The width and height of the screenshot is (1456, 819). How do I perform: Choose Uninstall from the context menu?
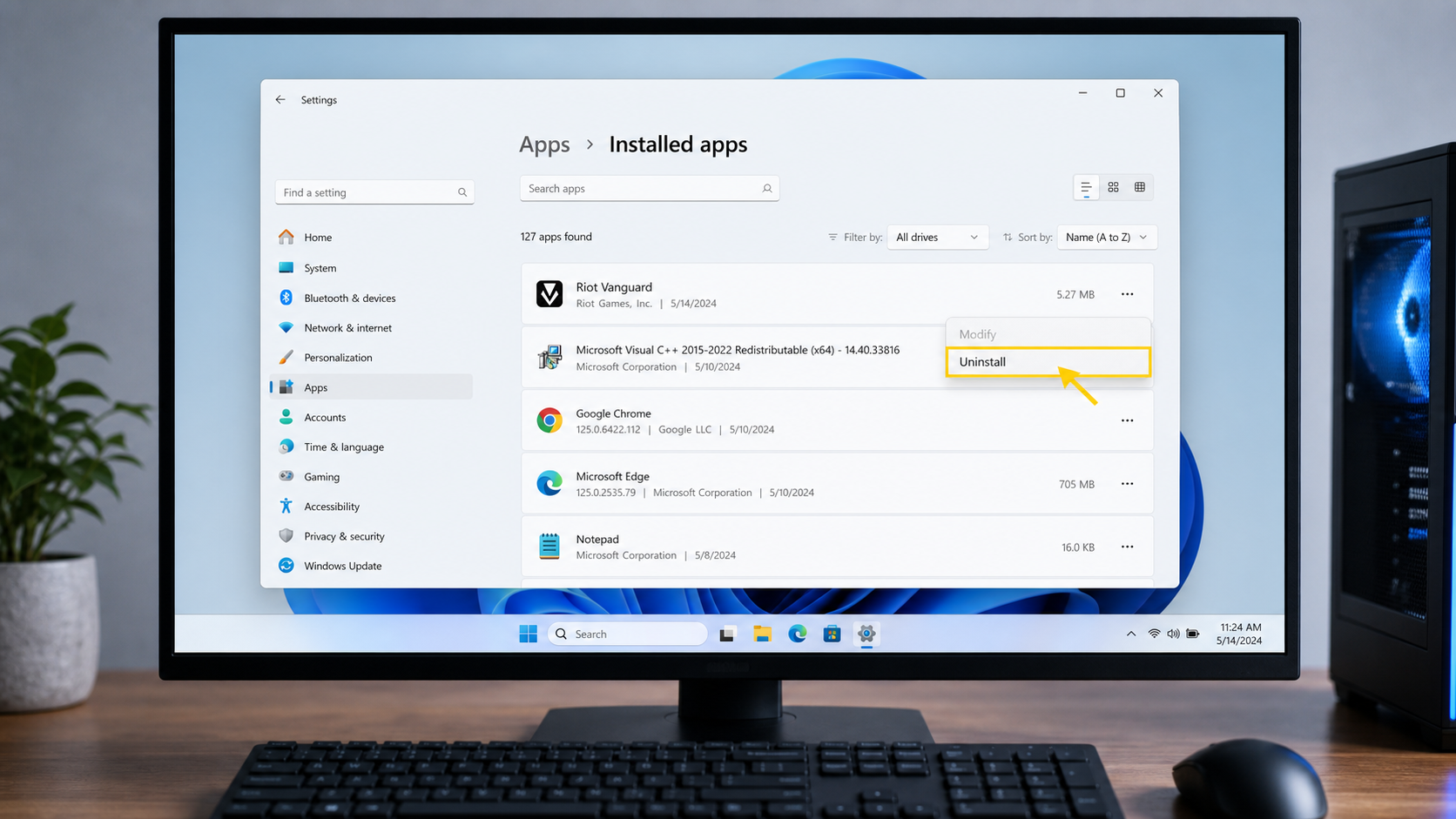click(1048, 362)
